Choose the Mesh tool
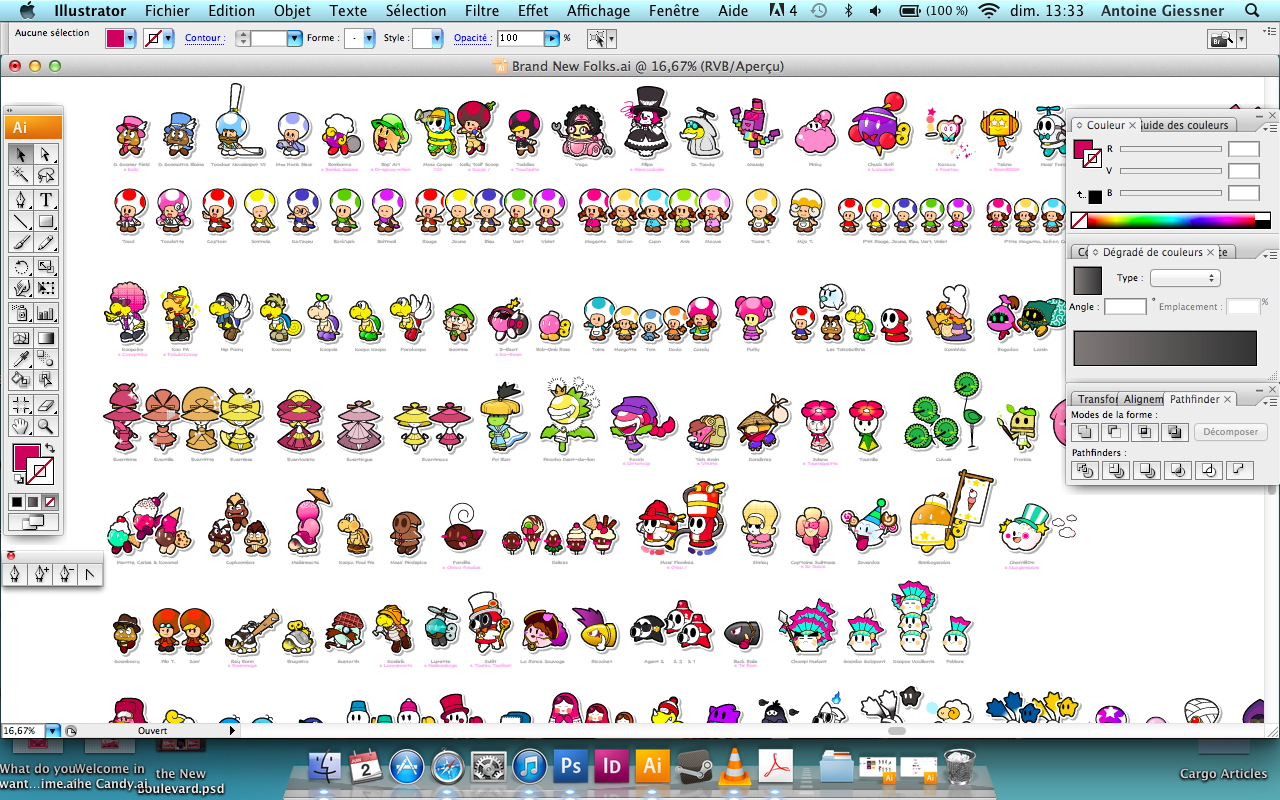 20,336
